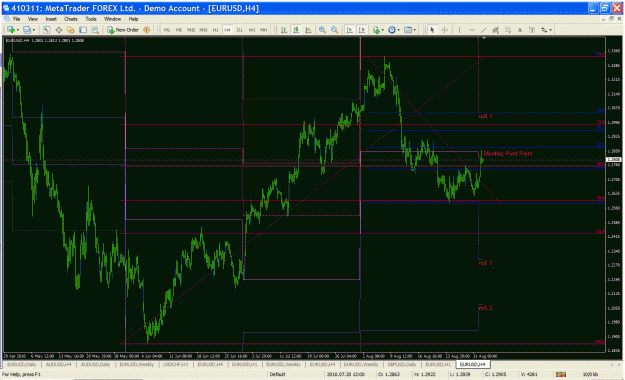The image size is (625, 380).
Task: Select the Equidistant Channel tool
Action: (495, 30)
